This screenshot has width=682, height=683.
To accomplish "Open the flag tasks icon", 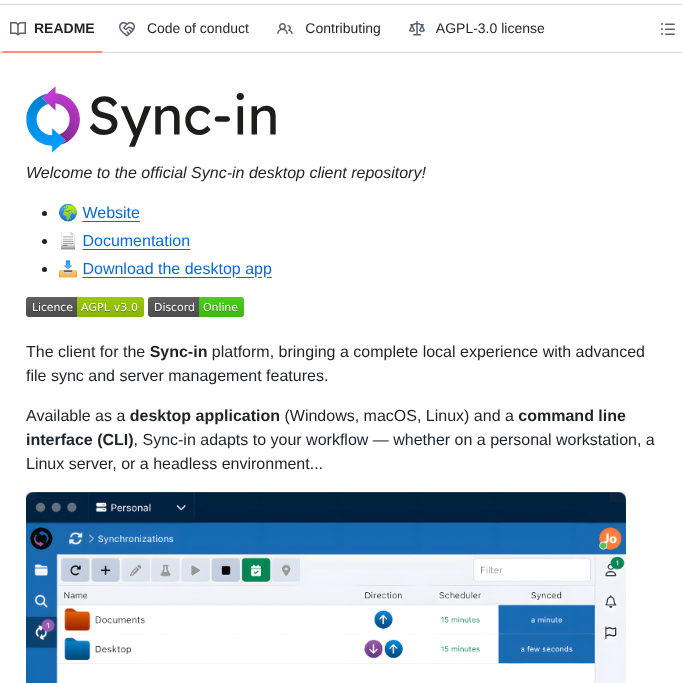I will (x=611, y=632).
